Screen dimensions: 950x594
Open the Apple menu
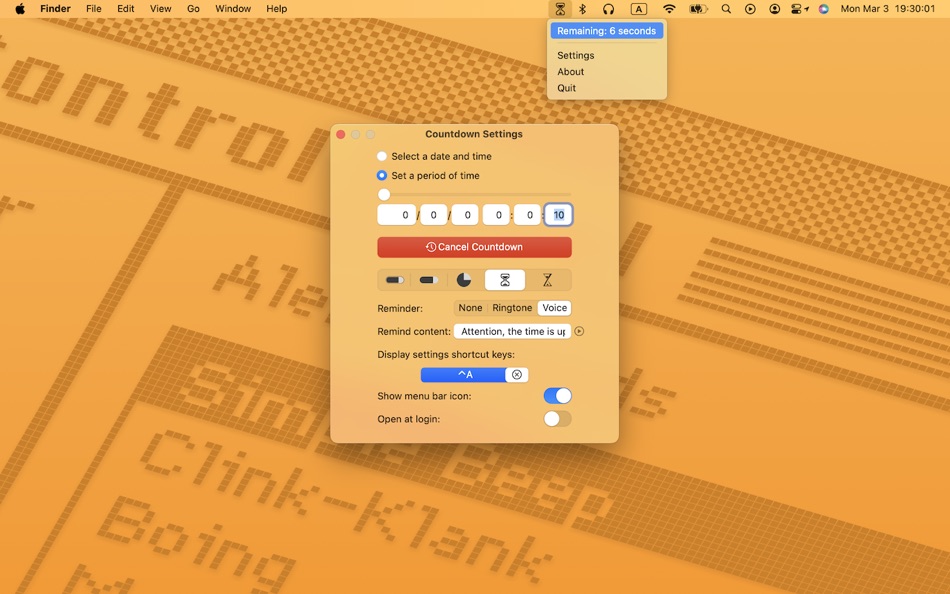point(20,8)
